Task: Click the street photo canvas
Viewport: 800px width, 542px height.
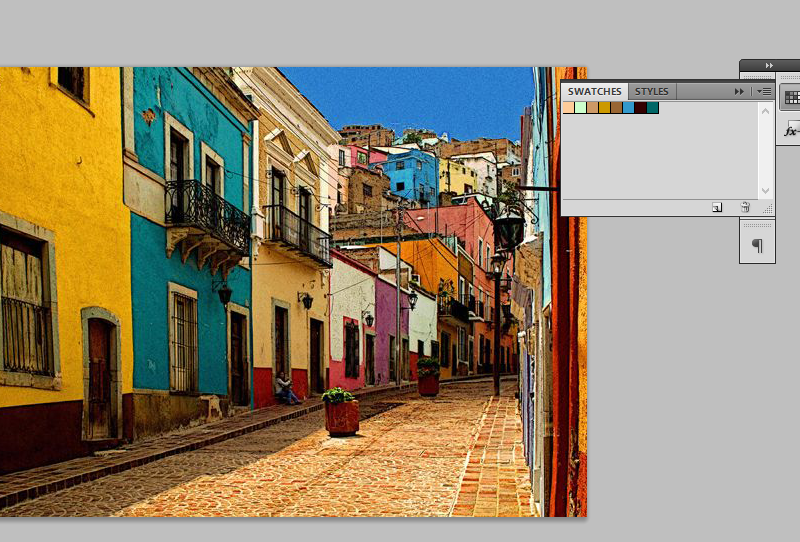Action: coord(293,292)
